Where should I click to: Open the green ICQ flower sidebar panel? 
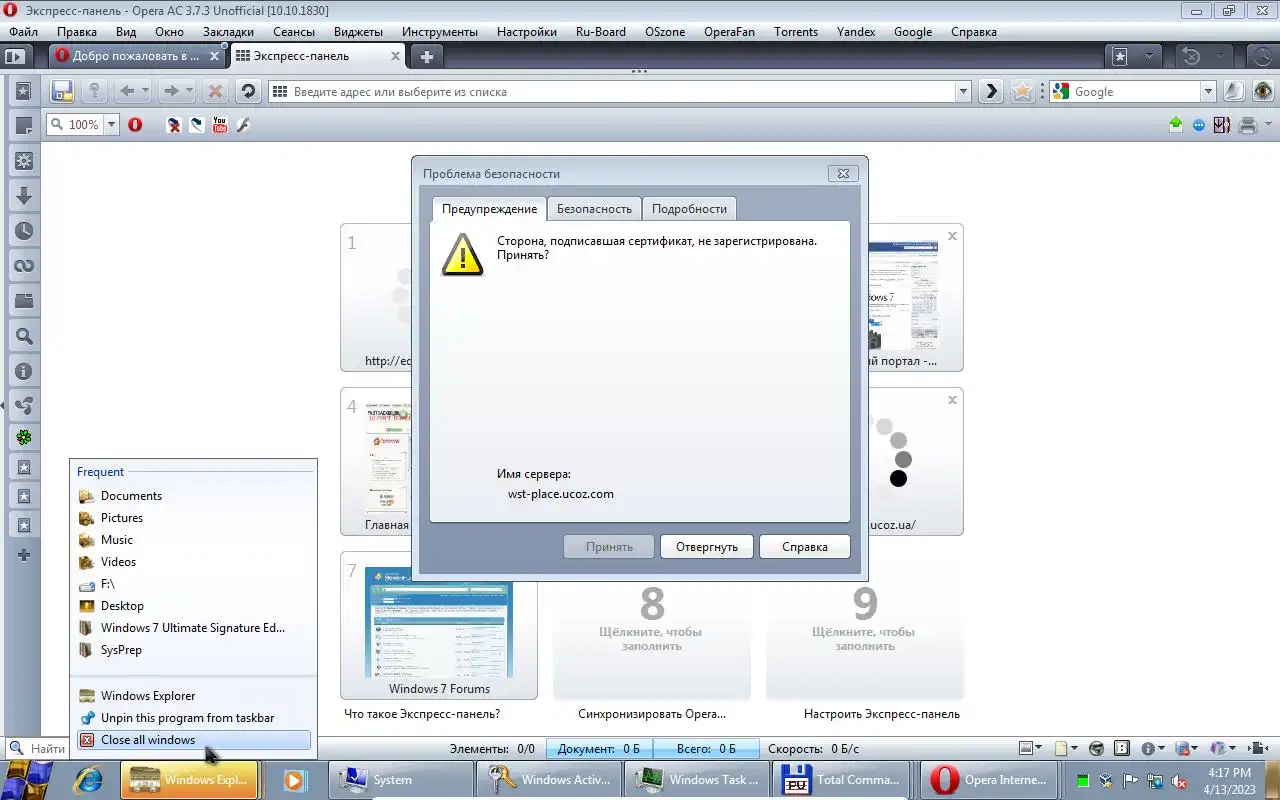tap(24, 437)
